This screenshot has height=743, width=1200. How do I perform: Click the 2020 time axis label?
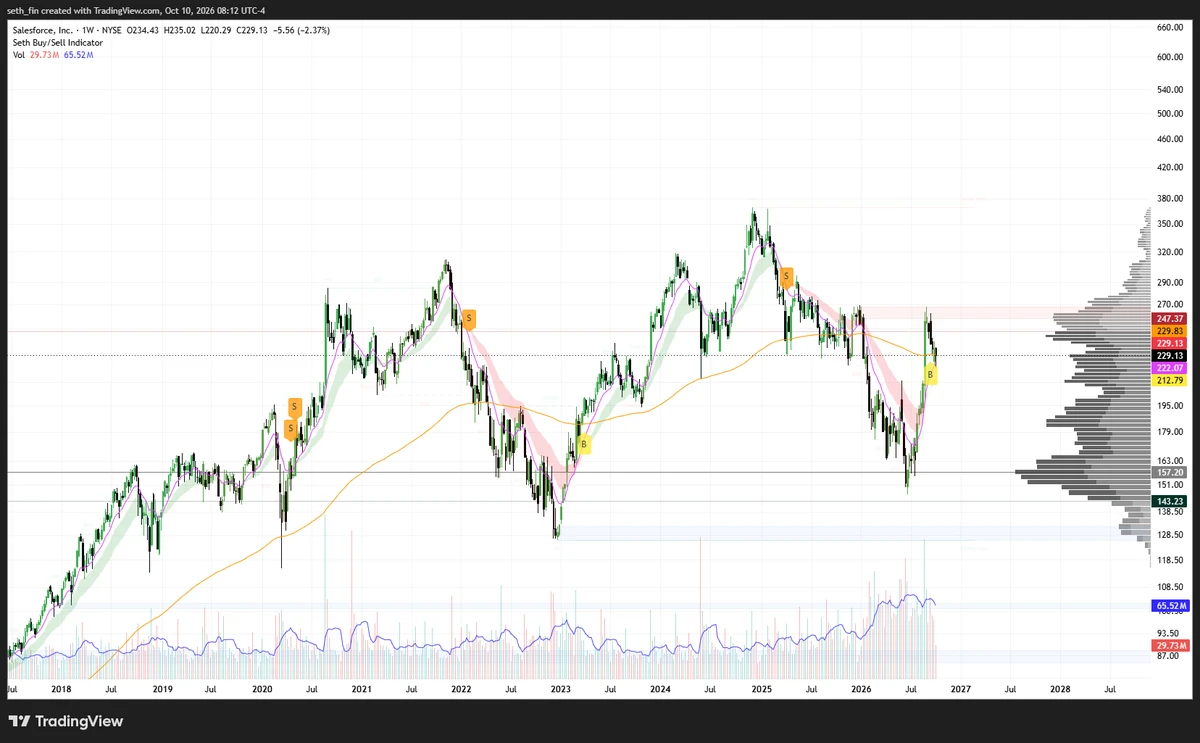pyautogui.click(x=261, y=689)
